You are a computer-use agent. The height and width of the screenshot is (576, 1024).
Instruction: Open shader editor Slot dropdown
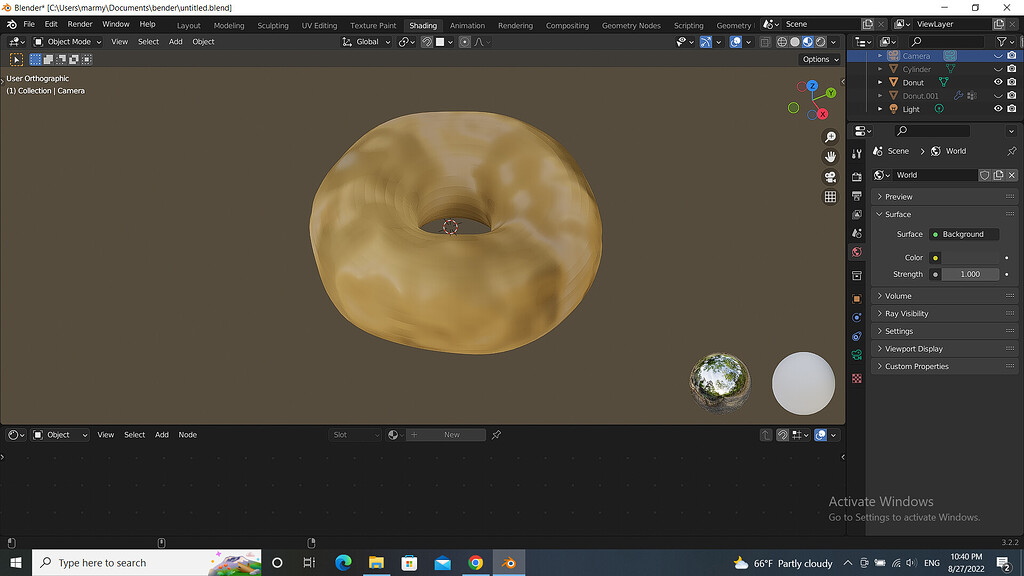(x=355, y=435)
